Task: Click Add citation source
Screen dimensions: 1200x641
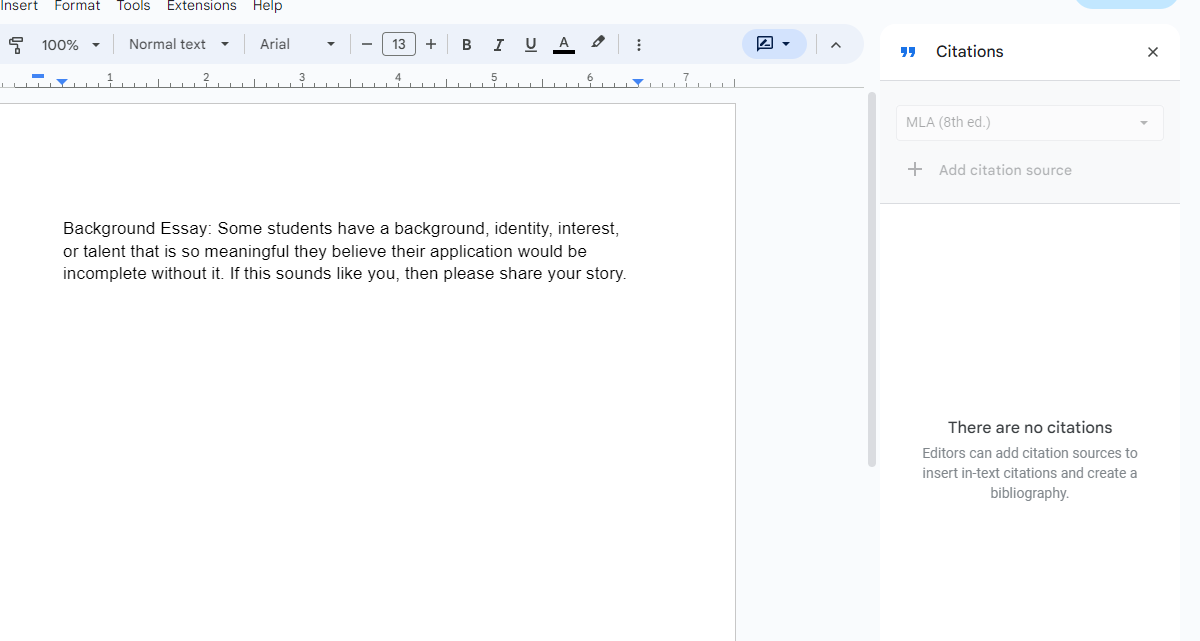Action: [990, 170]
